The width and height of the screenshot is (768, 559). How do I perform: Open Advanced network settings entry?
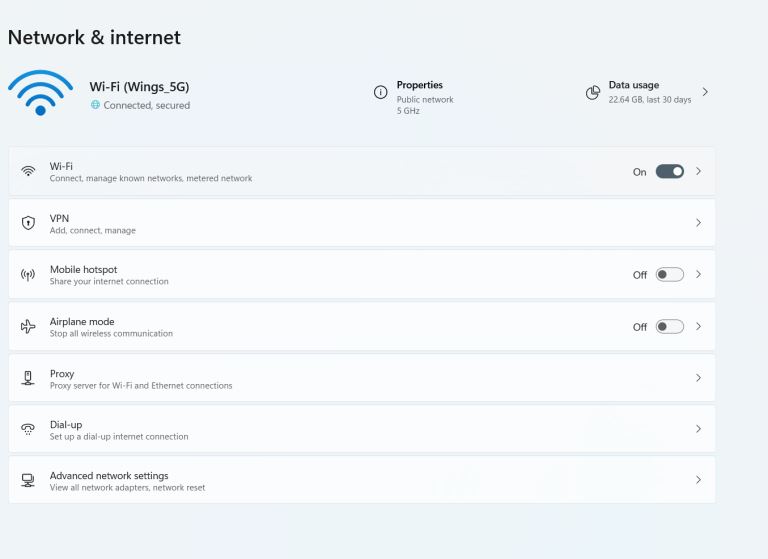362,480
